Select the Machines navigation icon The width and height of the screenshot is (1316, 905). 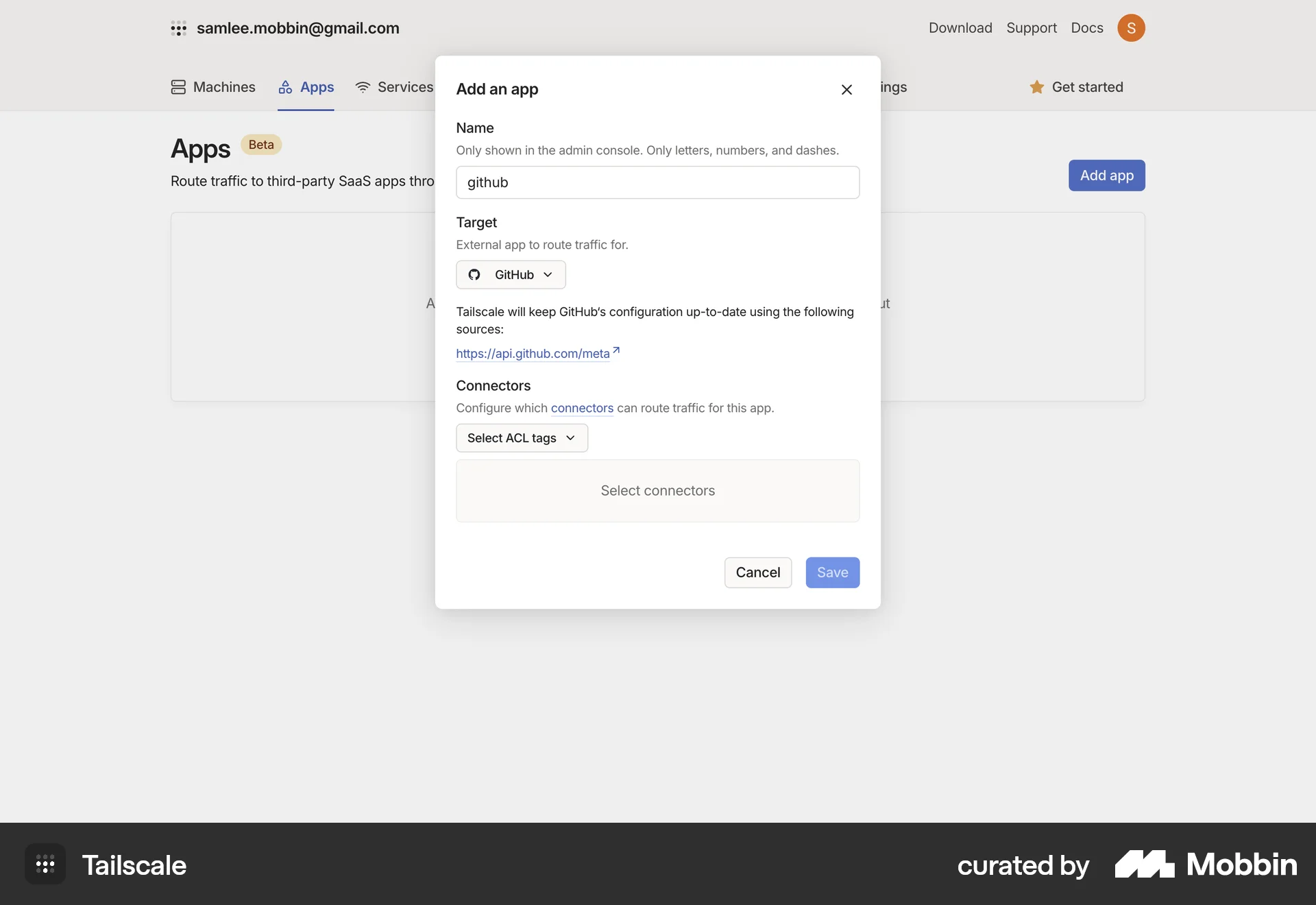tap(178, 87)
